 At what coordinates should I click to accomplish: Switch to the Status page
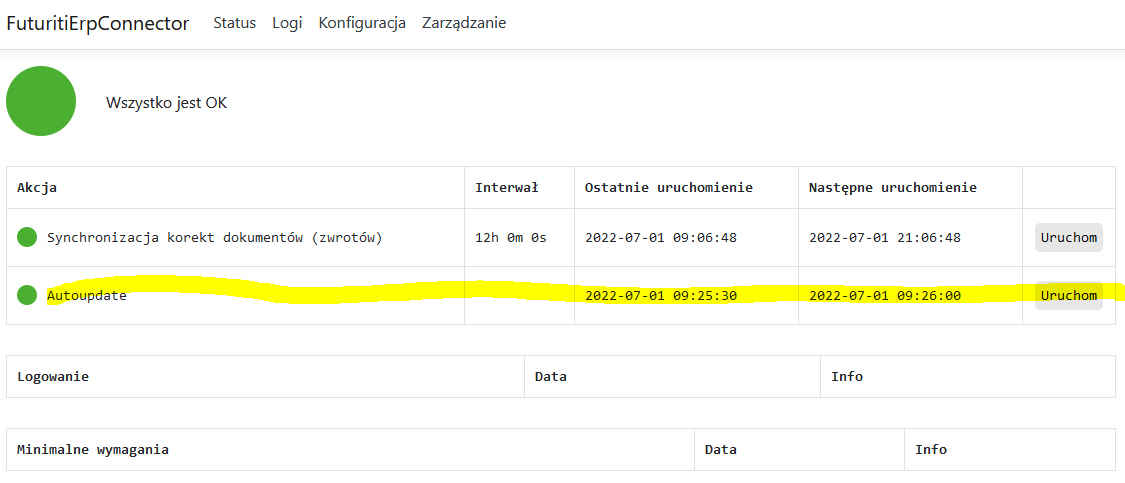click(x=235, y=23)
